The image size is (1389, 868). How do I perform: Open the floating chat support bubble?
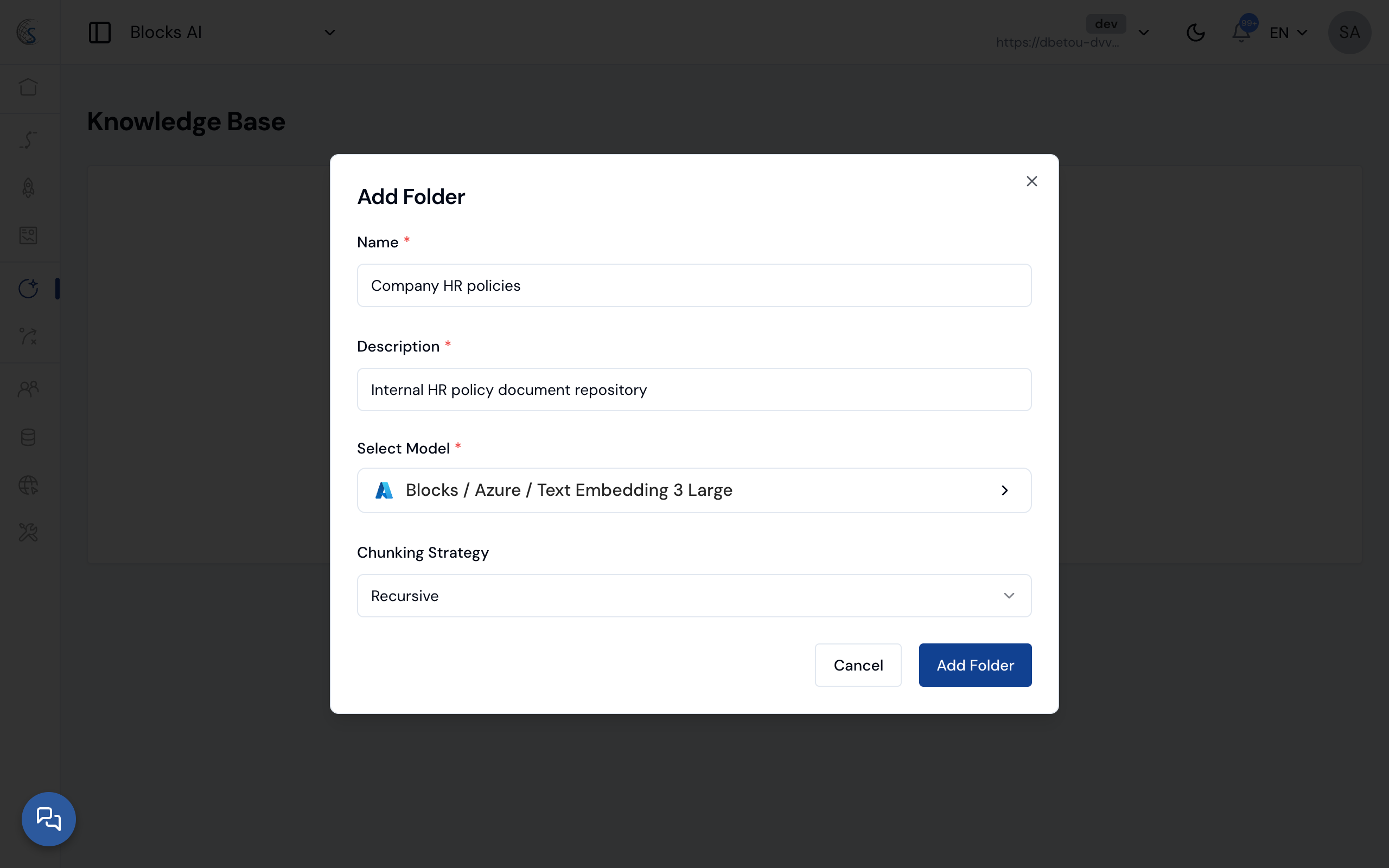tap(49, 819)
